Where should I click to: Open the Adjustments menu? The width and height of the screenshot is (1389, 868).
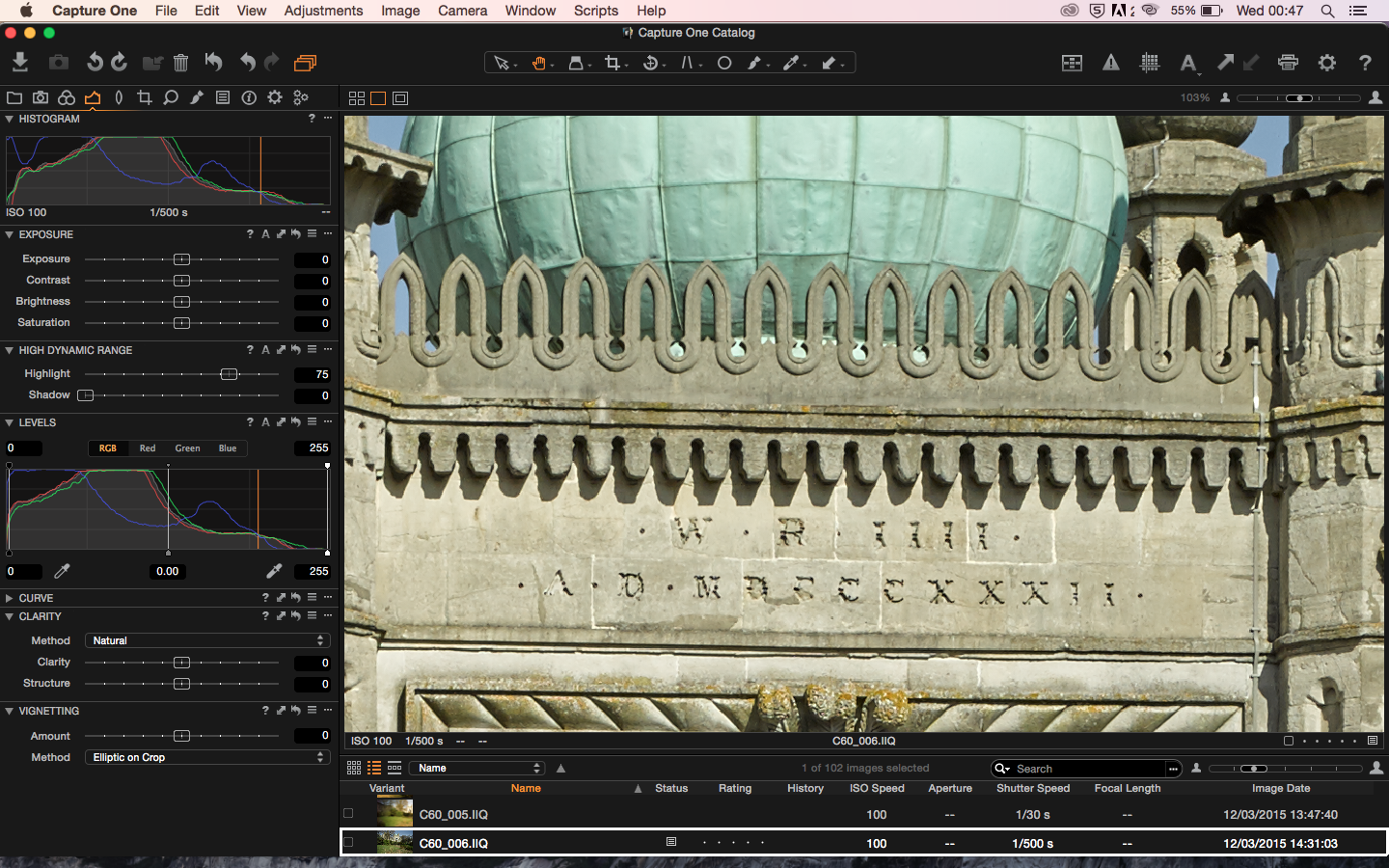point(323,11)
